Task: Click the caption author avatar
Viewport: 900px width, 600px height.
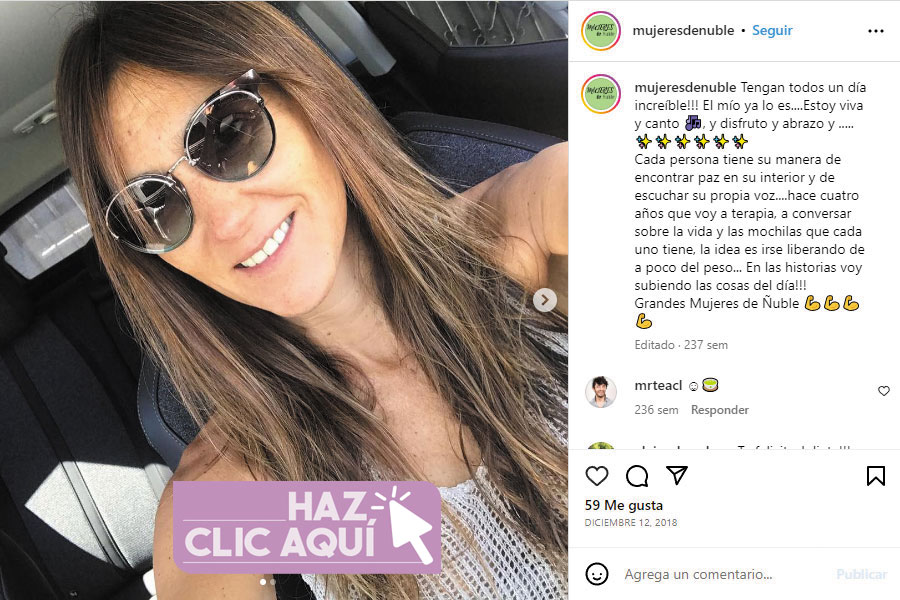Action: tap(600, 94)
